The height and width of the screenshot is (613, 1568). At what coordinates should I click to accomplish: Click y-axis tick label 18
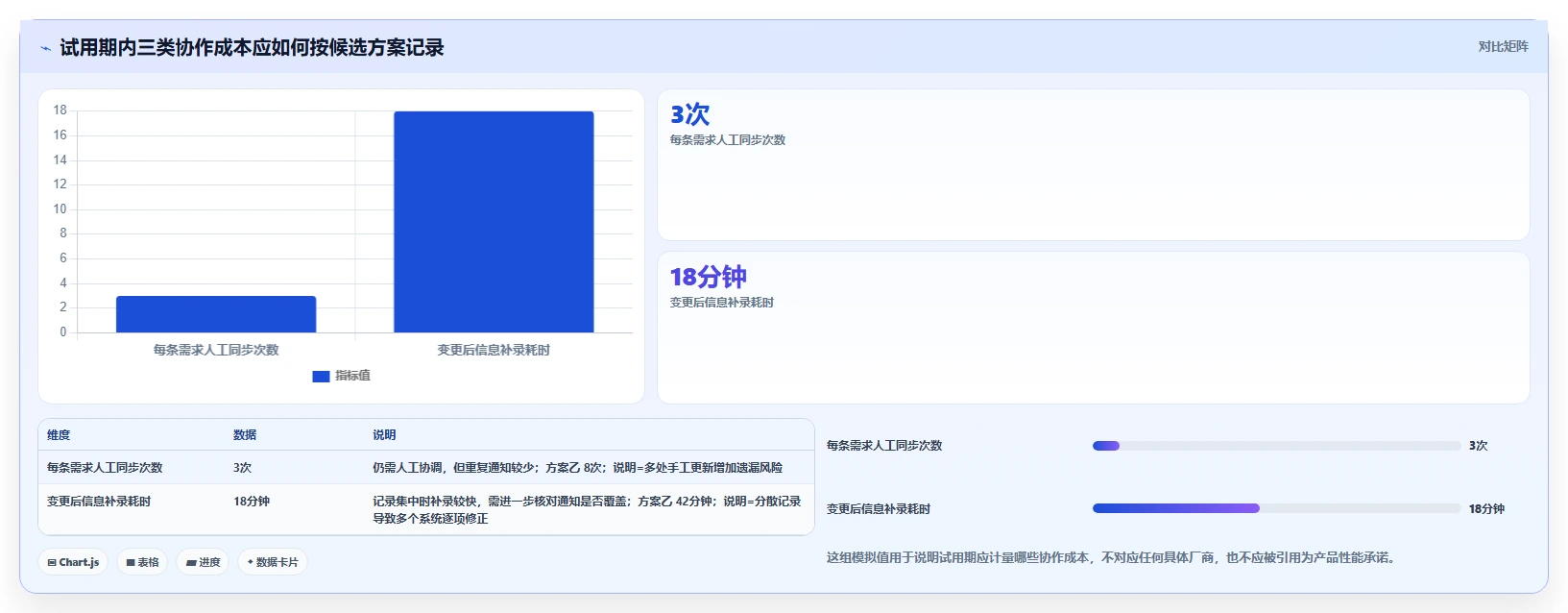[x=60, y=110]
